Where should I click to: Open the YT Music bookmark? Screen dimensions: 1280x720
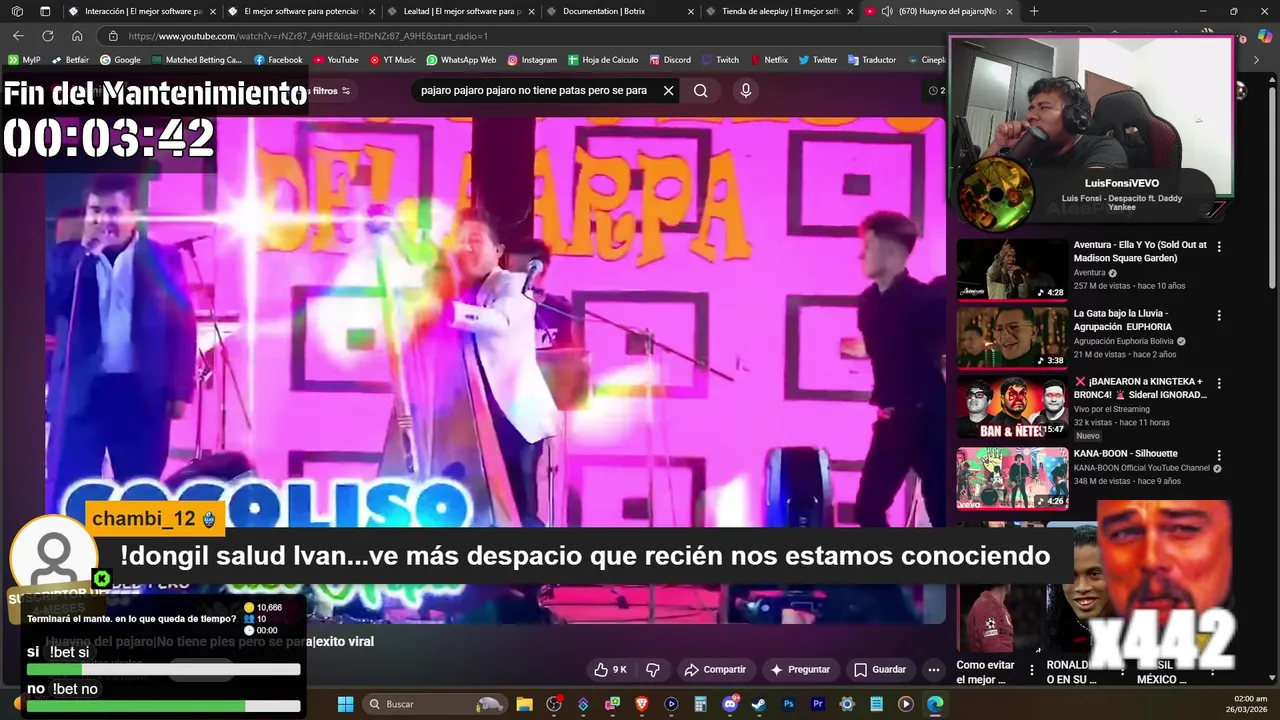[x=392, y=60]
